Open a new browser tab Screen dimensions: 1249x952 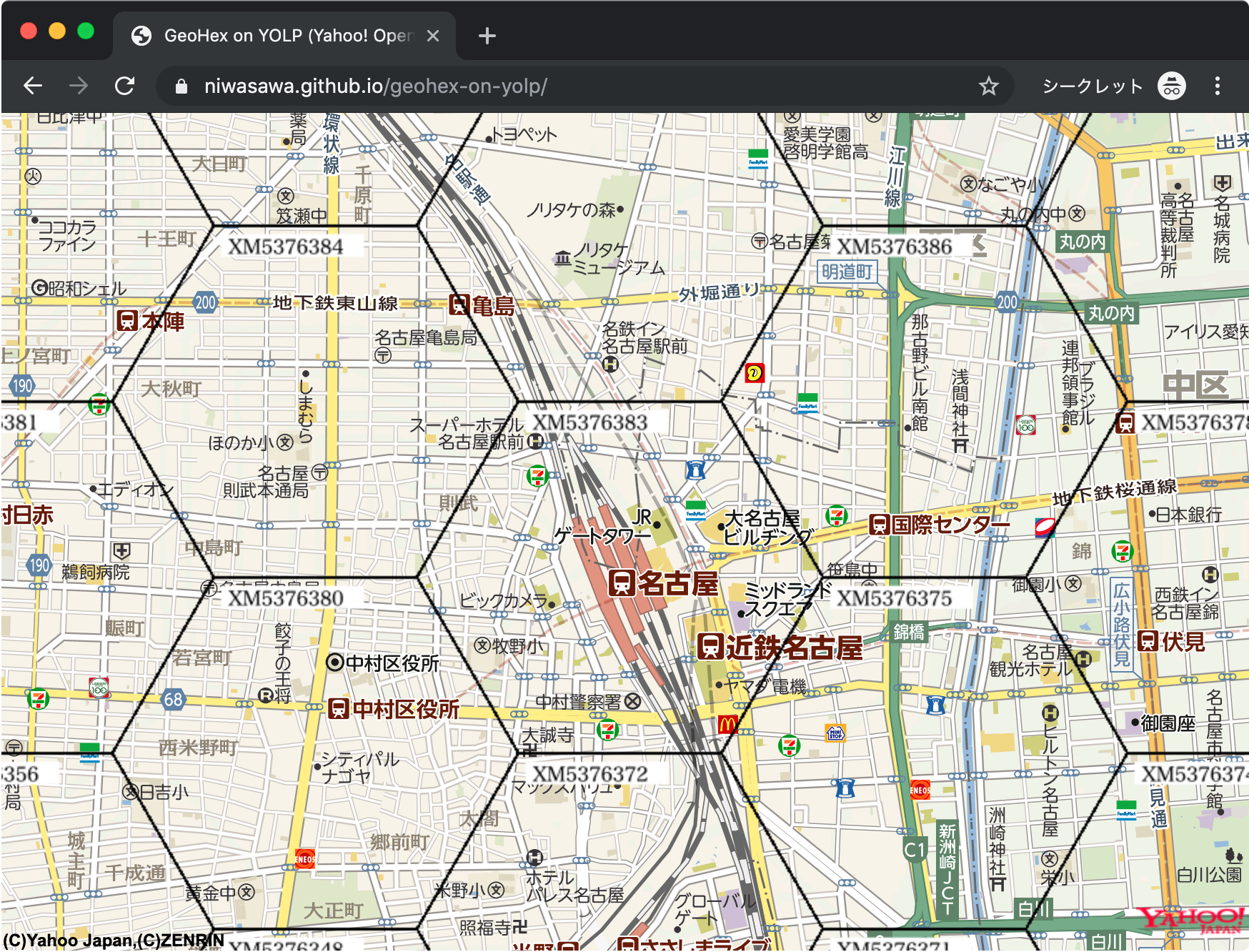pyautogui.click(x=487, y=36)
